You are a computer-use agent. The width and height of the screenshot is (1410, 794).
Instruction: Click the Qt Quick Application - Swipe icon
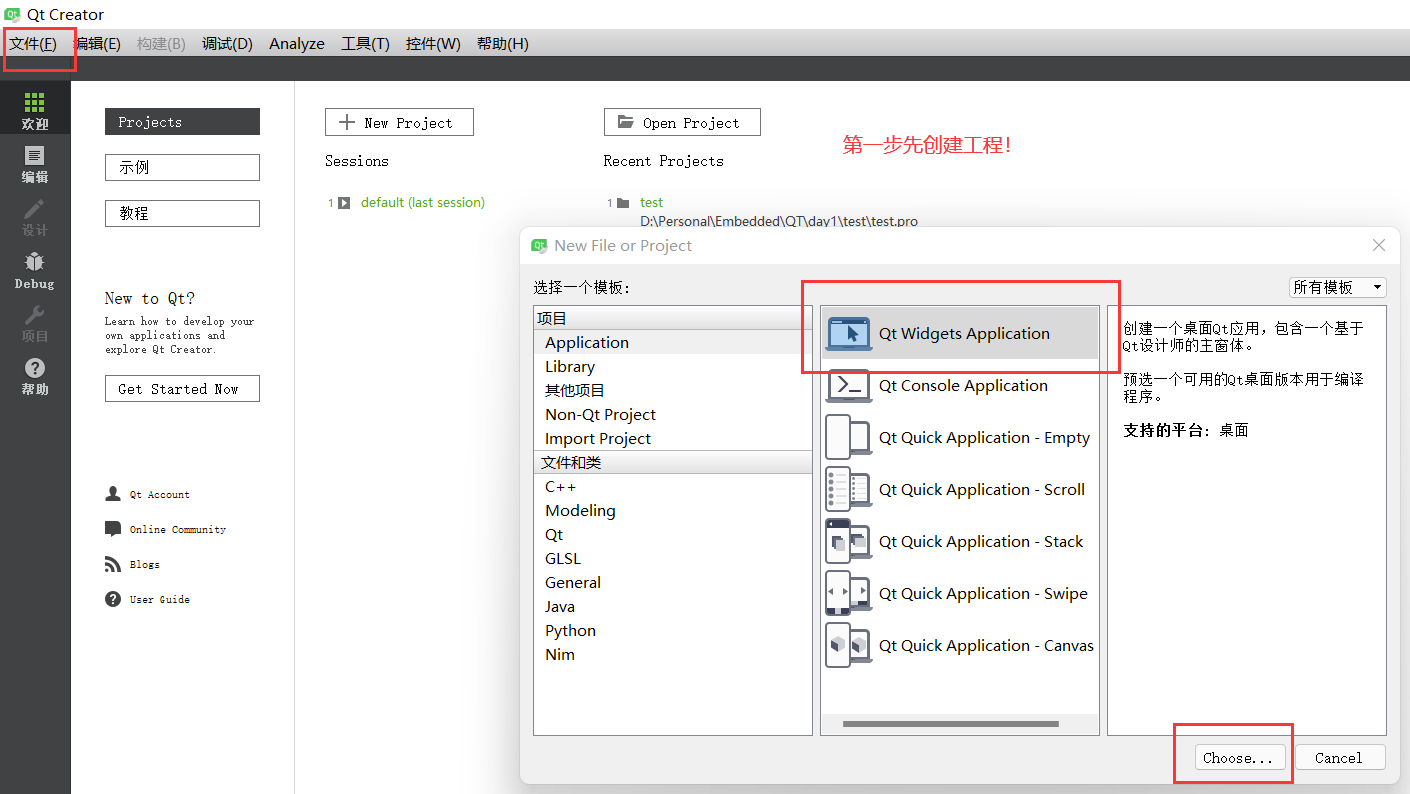tap(848, 594)
